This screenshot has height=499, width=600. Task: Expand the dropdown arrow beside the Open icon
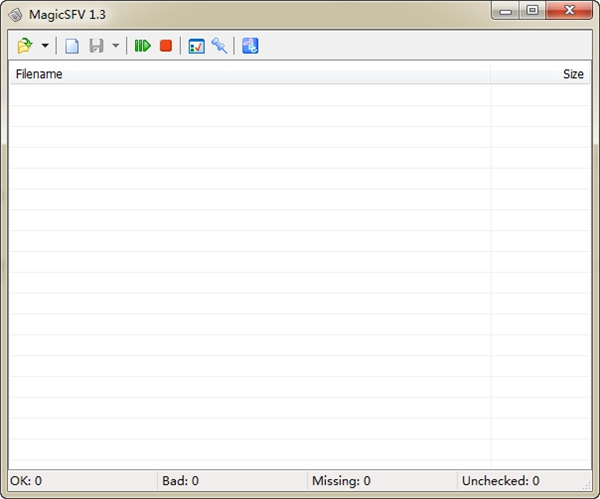tap(45, 46)
